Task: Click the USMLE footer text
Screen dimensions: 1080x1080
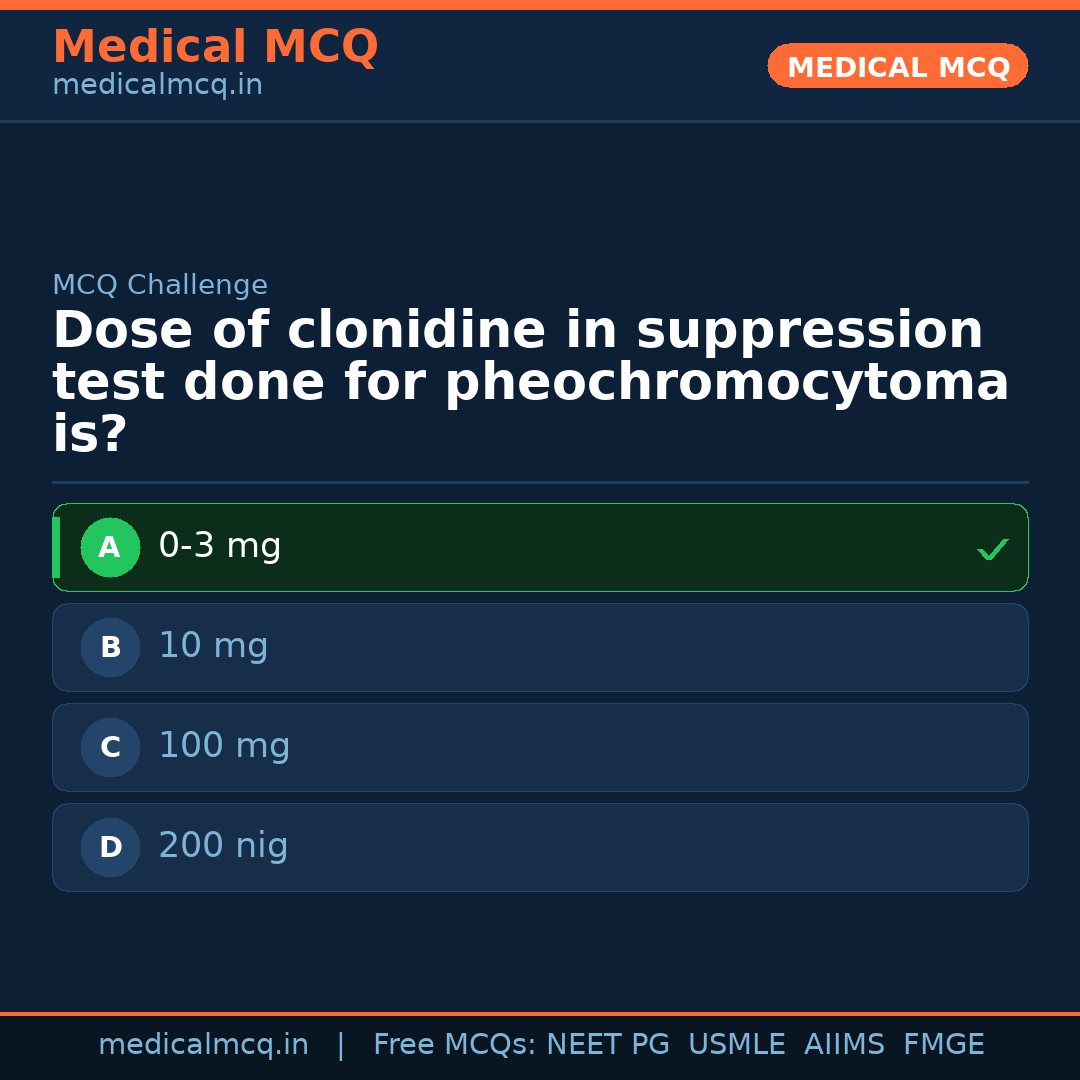Action: 736,1045
